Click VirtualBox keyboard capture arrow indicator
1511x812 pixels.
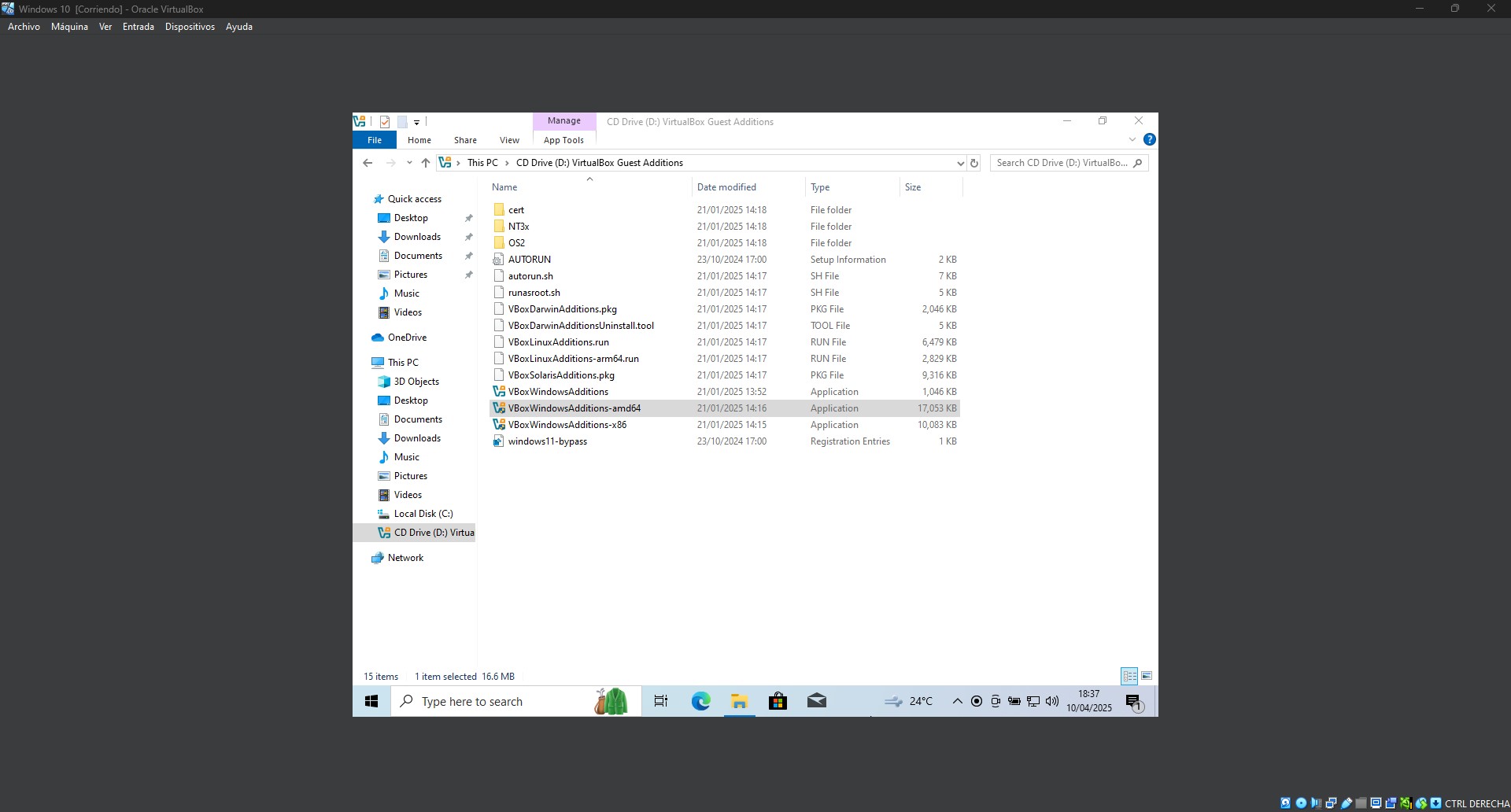(1435, 803)
